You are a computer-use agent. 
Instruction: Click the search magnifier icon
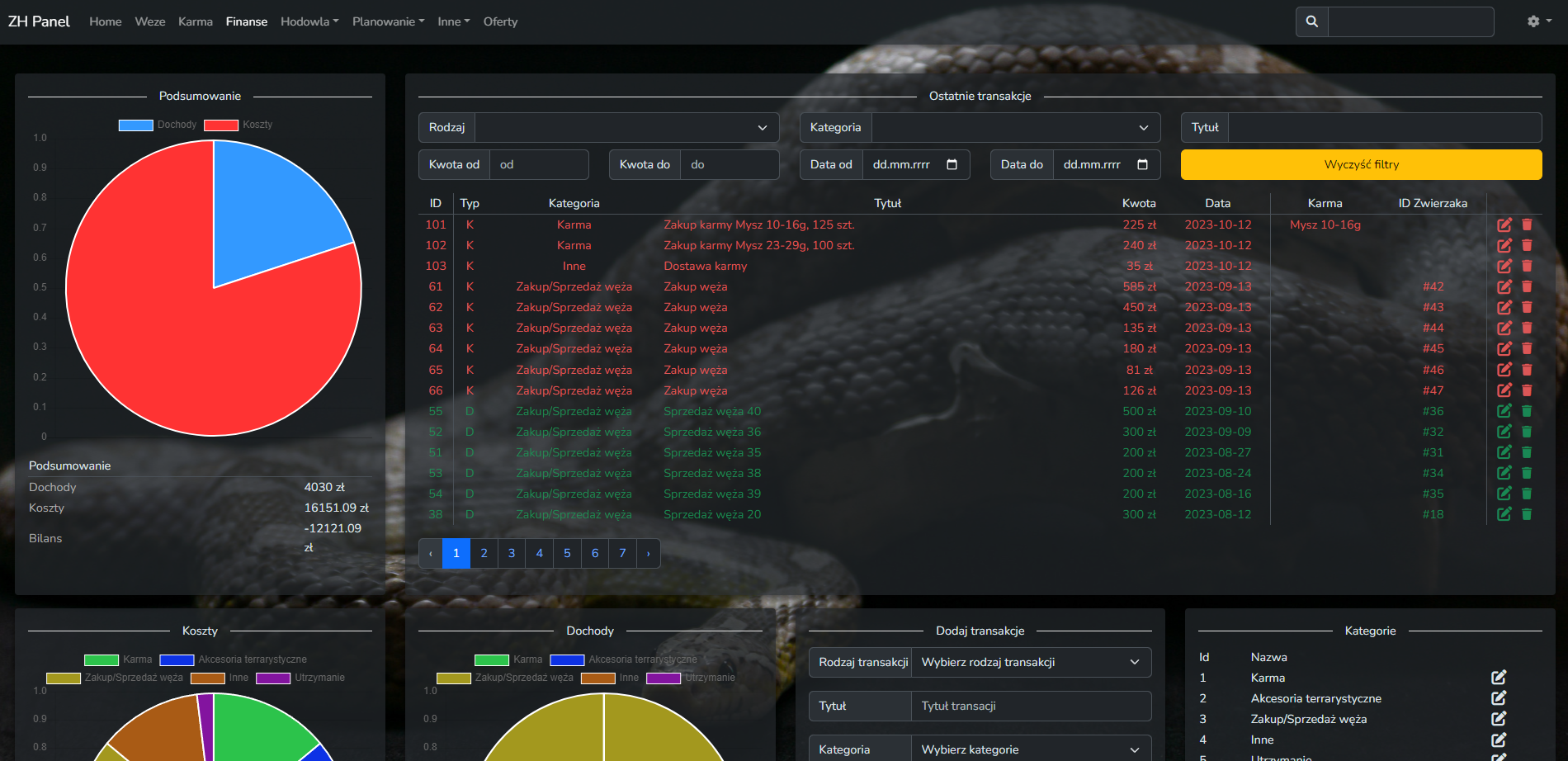tap(1312, 21)
